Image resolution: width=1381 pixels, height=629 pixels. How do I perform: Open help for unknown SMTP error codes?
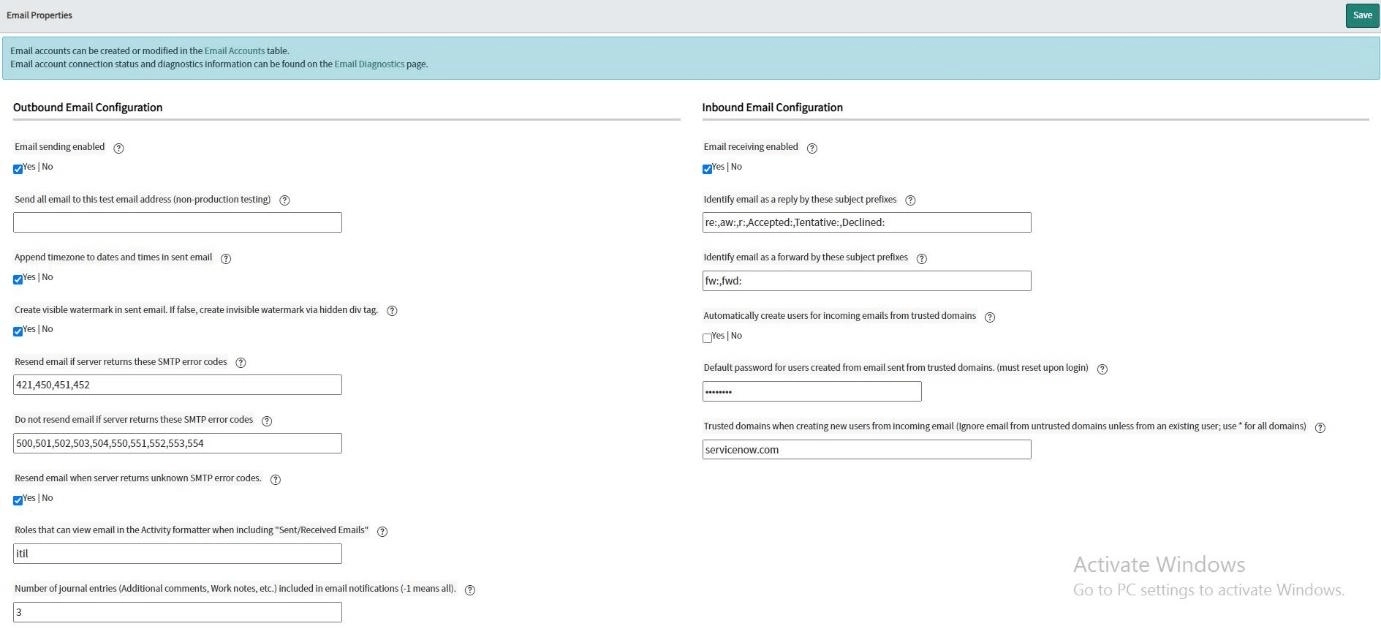(x=275, y=479)
